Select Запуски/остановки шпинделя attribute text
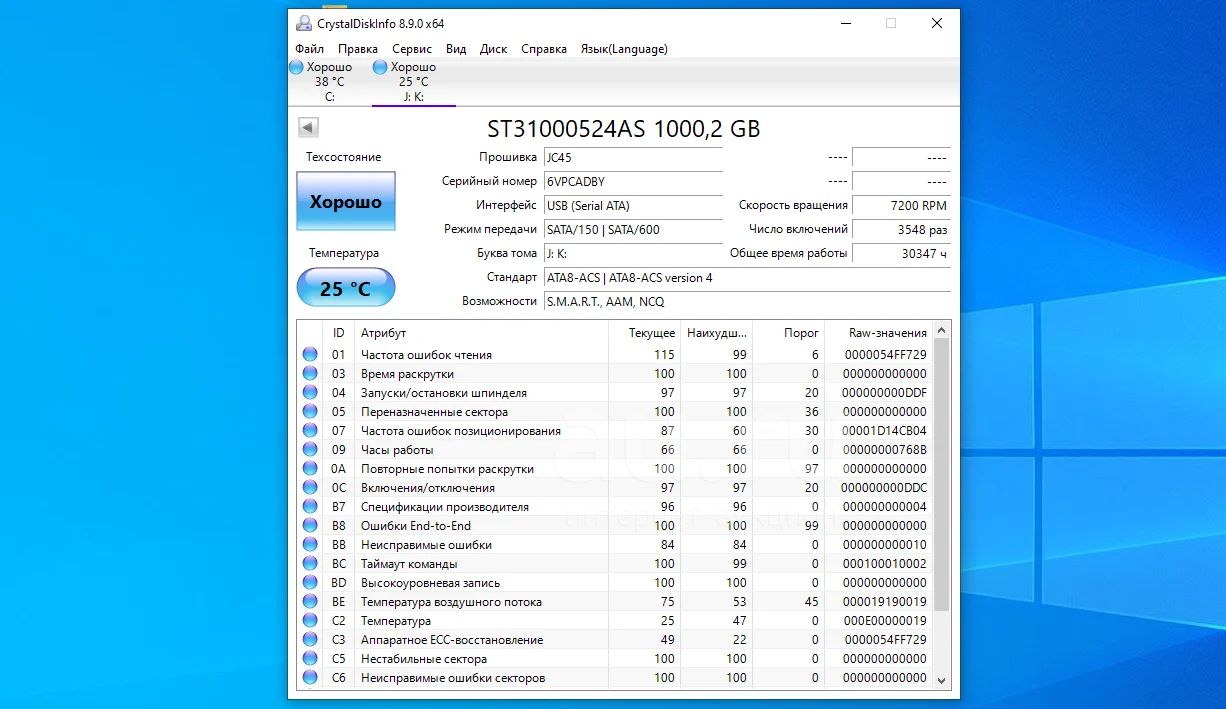This screenshot has height=709, width=1226. point(444,393)
